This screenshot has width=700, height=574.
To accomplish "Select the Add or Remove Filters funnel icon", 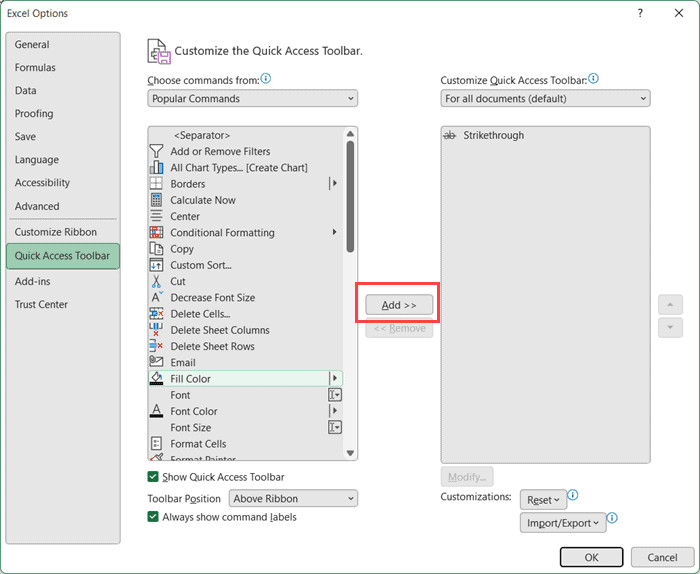I will (x=156, y=151).
